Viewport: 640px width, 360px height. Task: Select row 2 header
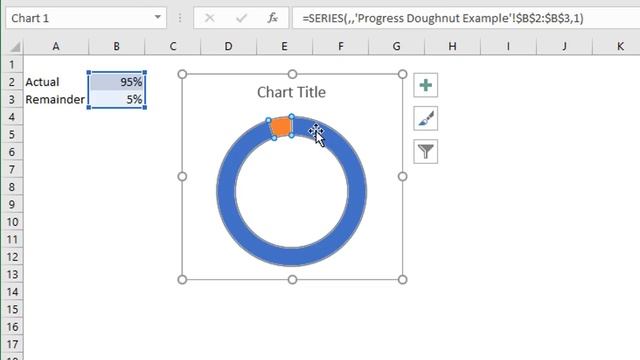tap(12, 82)
